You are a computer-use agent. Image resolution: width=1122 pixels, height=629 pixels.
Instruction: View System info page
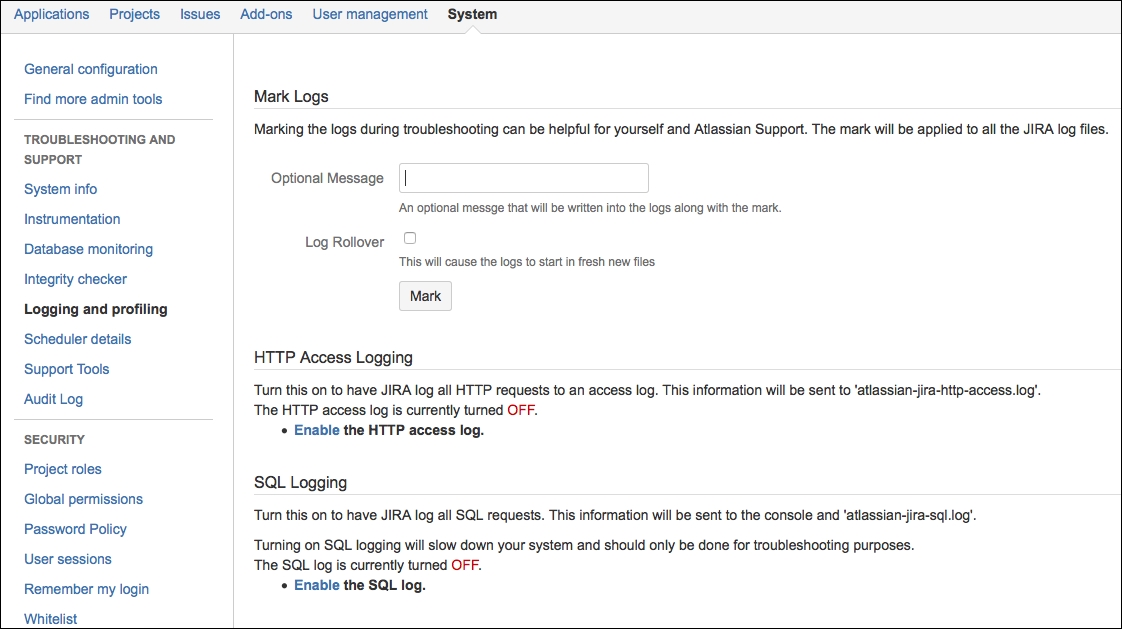(60, 189)
